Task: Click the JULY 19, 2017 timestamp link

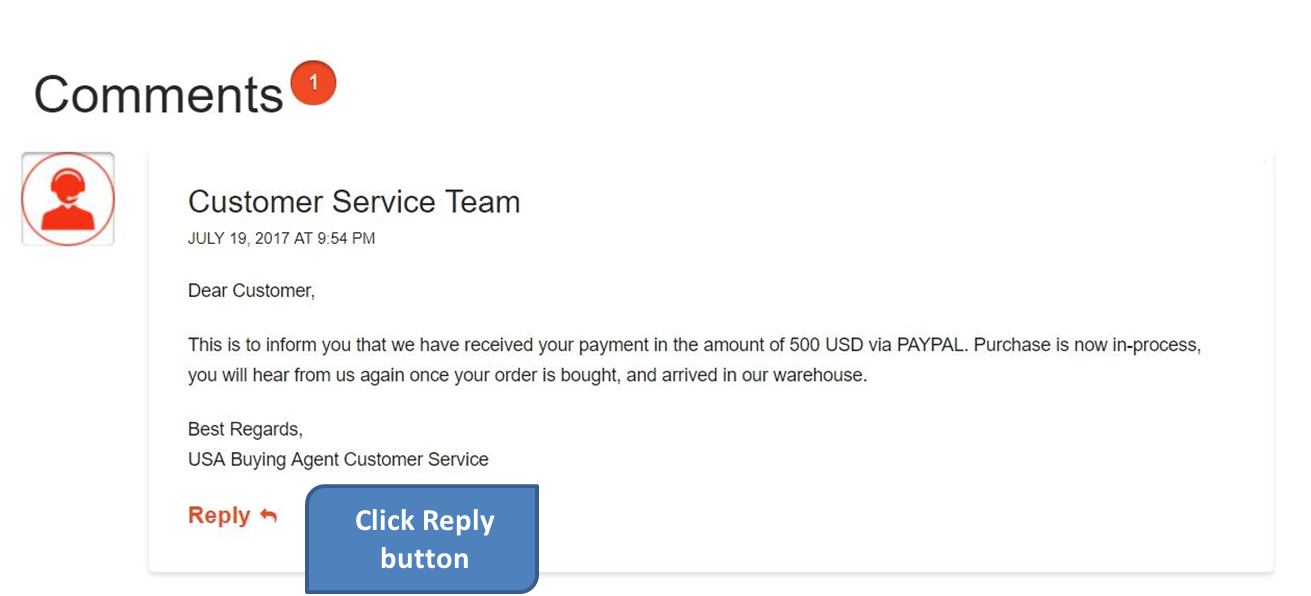Action: pos(281,238)
